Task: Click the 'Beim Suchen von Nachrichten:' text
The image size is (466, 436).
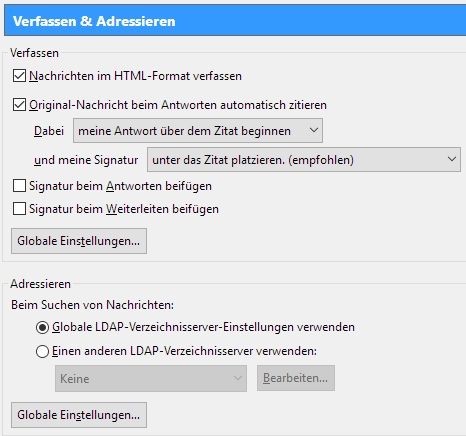Action: pos(92,305)
